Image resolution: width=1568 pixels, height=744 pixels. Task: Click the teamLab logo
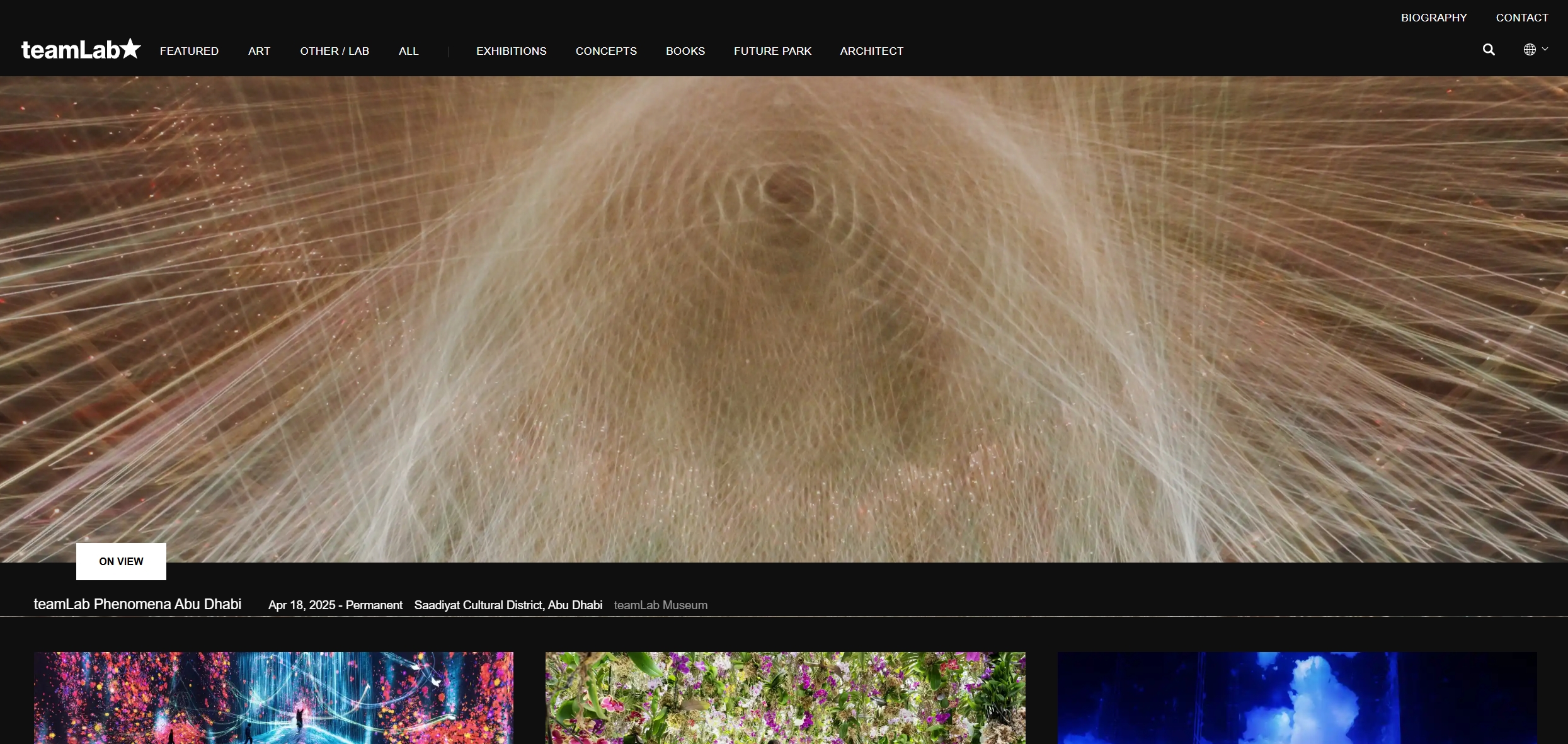tap(81, 49)
